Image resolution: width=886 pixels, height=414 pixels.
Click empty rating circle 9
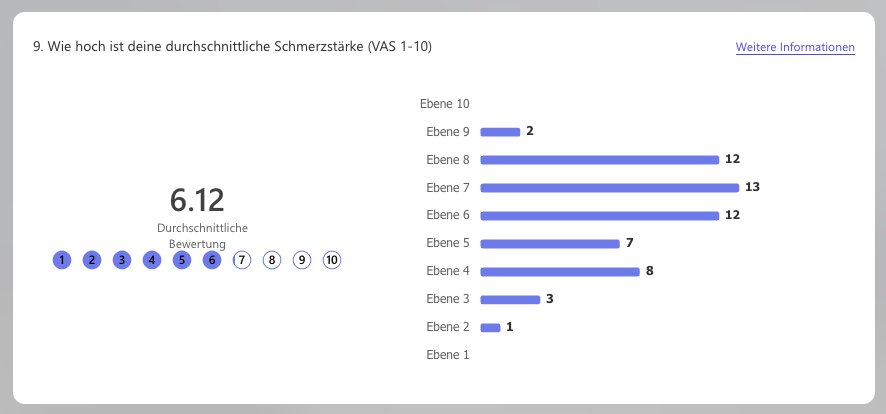[x=302, y=260]
